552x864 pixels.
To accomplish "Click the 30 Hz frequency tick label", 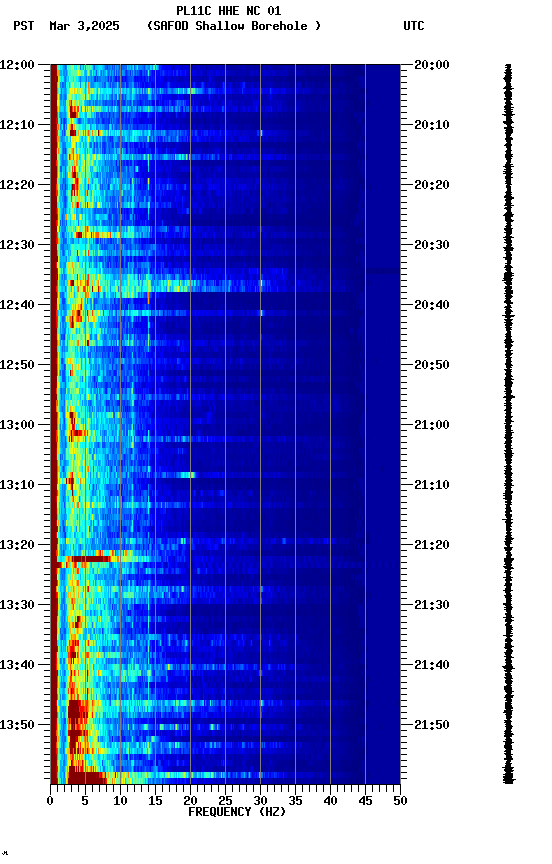I will [x=261, y=802].
